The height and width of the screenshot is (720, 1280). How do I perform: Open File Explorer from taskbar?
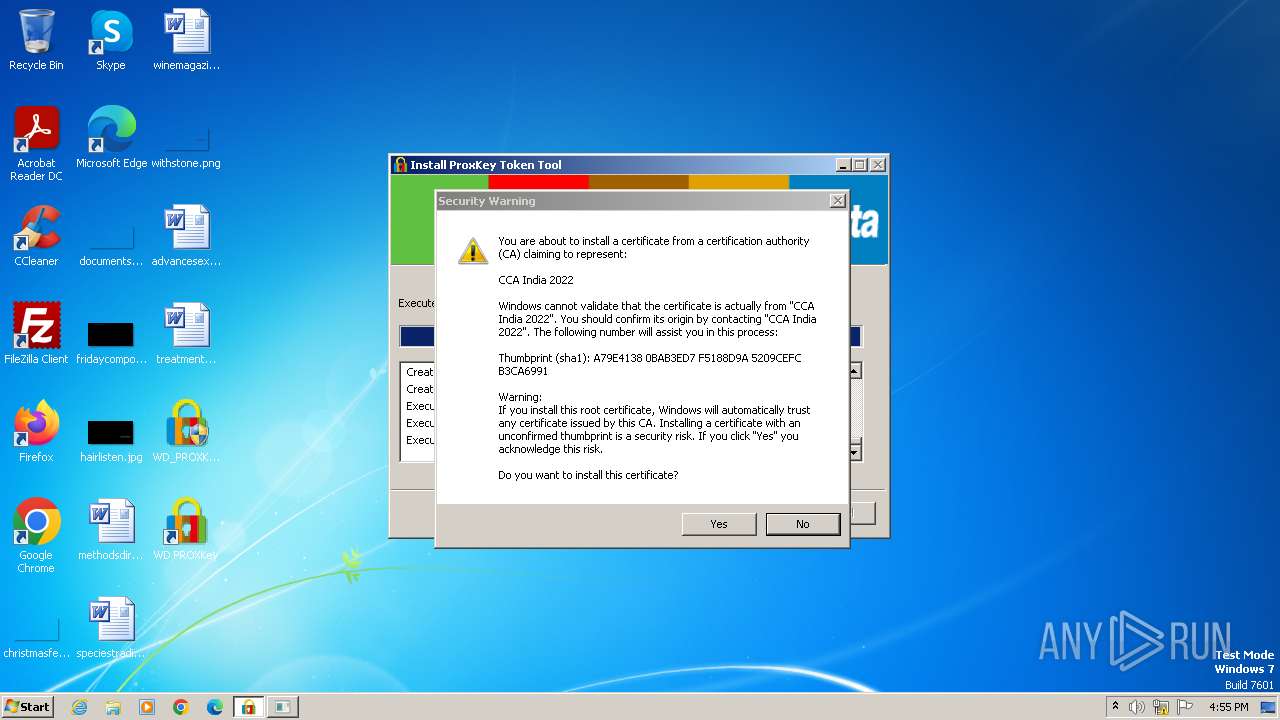click(113, 707)
